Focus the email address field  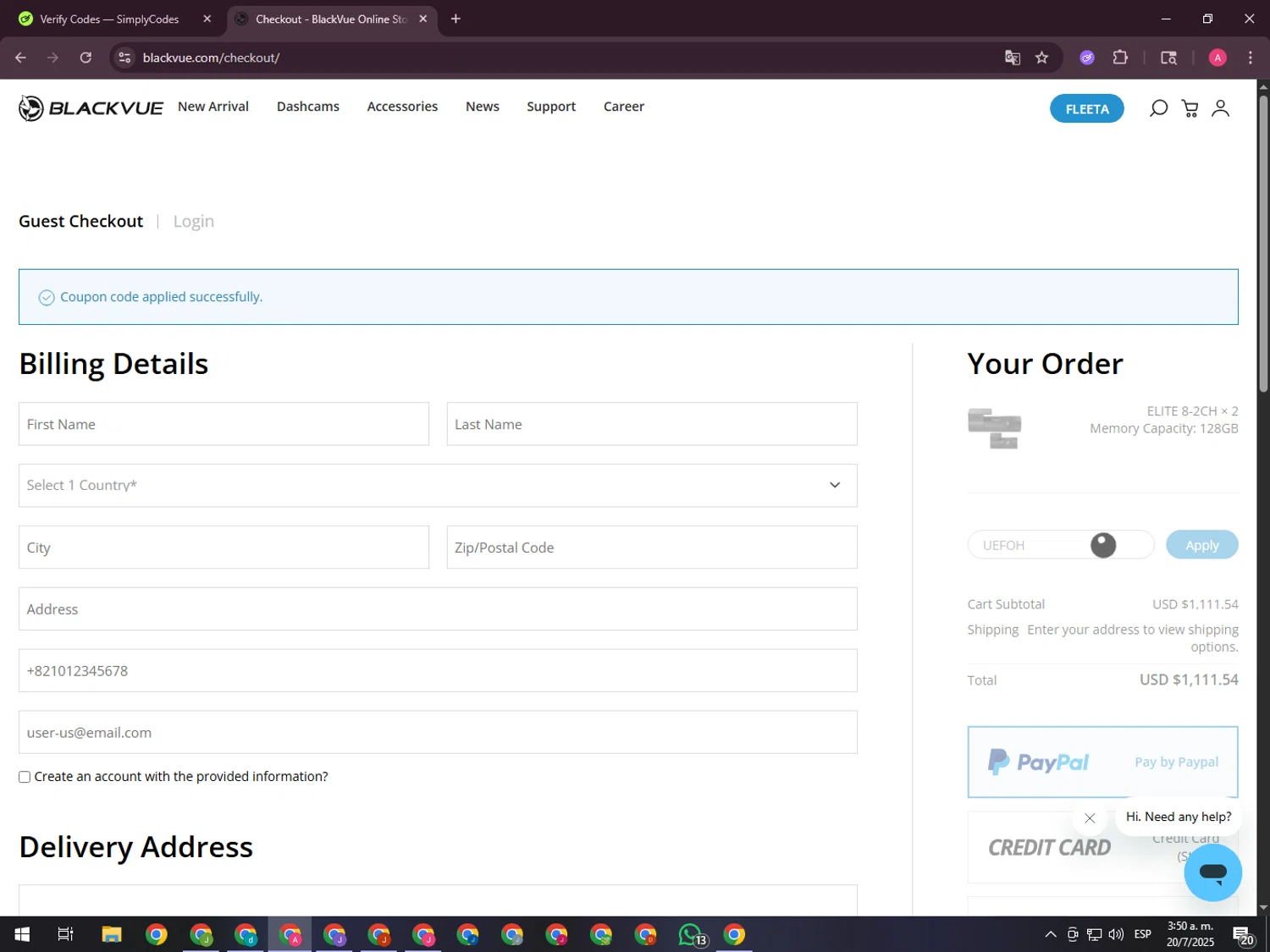click(438, 733)
